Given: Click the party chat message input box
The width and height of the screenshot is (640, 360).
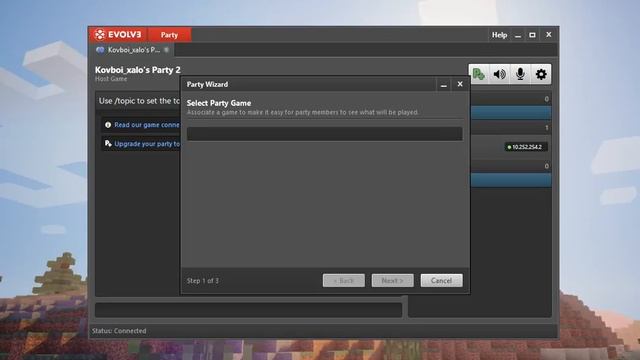Looking at the screenshot, I should [x=249, y=310].
